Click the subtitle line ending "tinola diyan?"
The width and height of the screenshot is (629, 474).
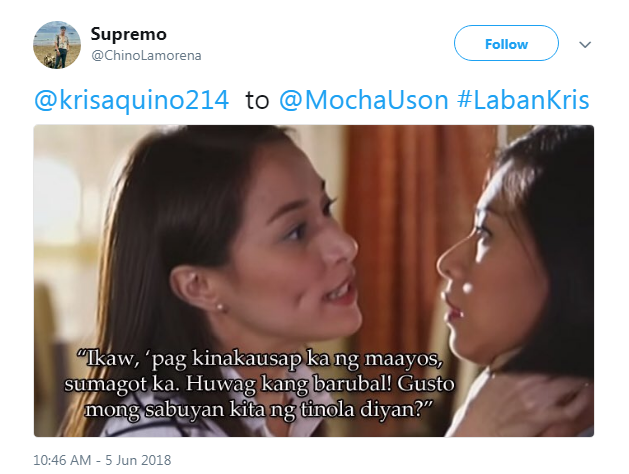click(x=259, y=409)
